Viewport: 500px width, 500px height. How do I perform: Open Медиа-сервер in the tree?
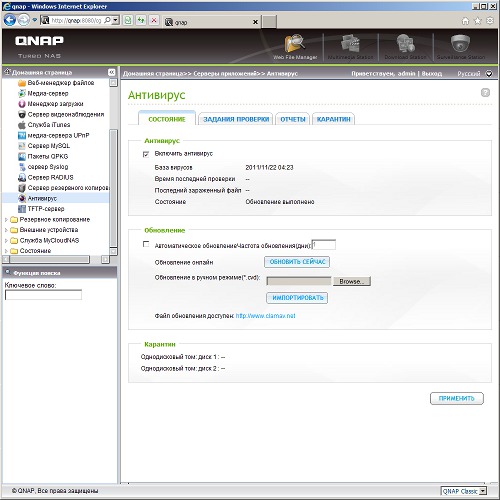(48, 93)
